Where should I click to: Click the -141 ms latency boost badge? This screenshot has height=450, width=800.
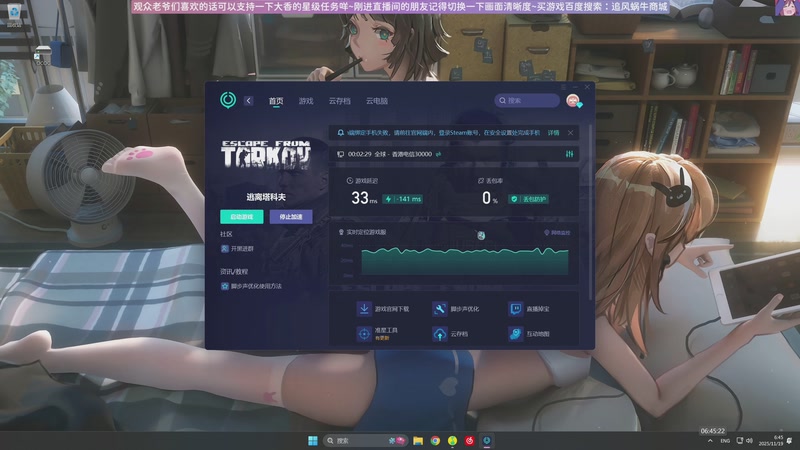click(x=403, y=199)
